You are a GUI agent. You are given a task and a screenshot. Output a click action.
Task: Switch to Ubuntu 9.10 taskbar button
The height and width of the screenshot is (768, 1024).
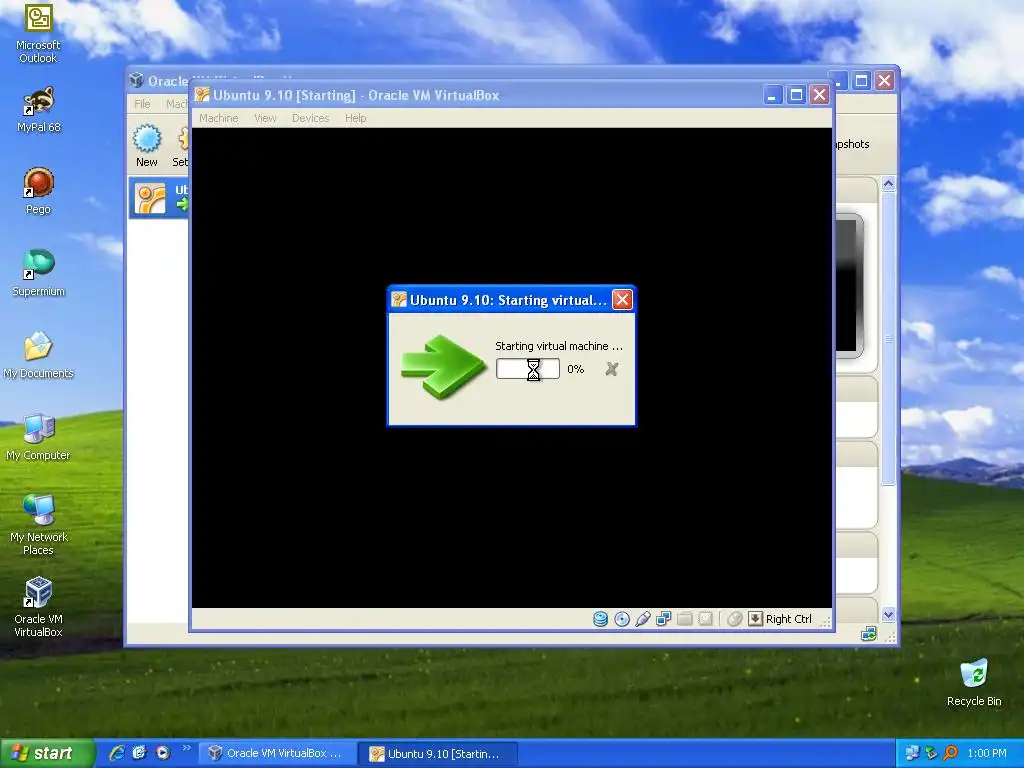[438, 754]
